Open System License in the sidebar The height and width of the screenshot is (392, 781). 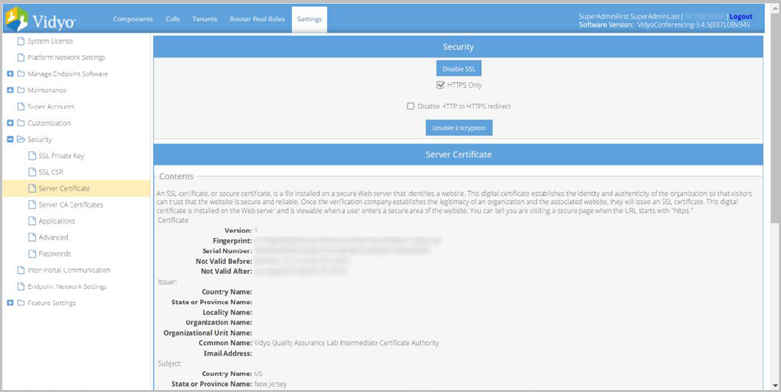tap(50, 41)
